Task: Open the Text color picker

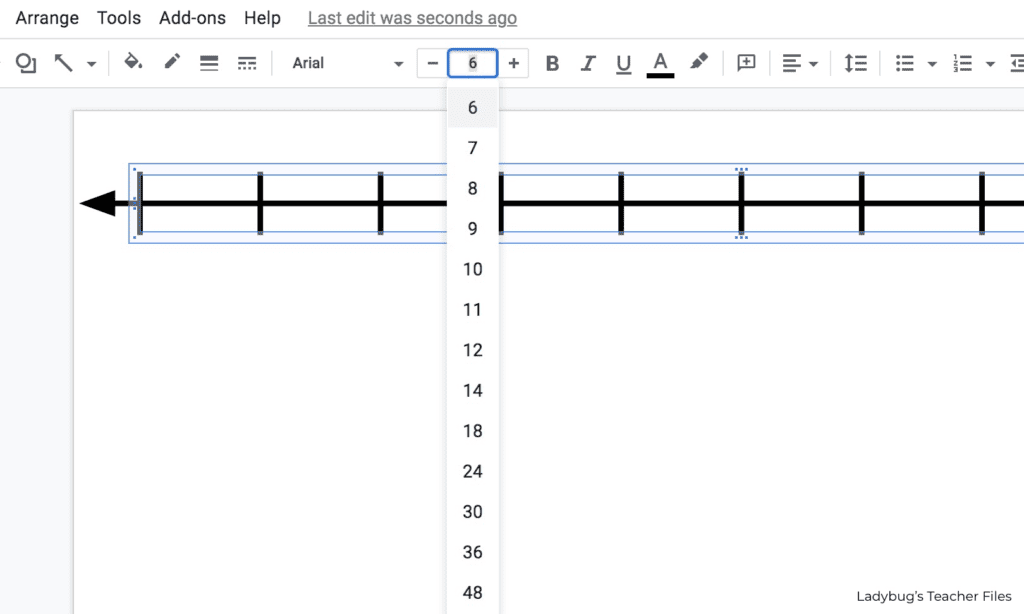Action: [660, 65]
